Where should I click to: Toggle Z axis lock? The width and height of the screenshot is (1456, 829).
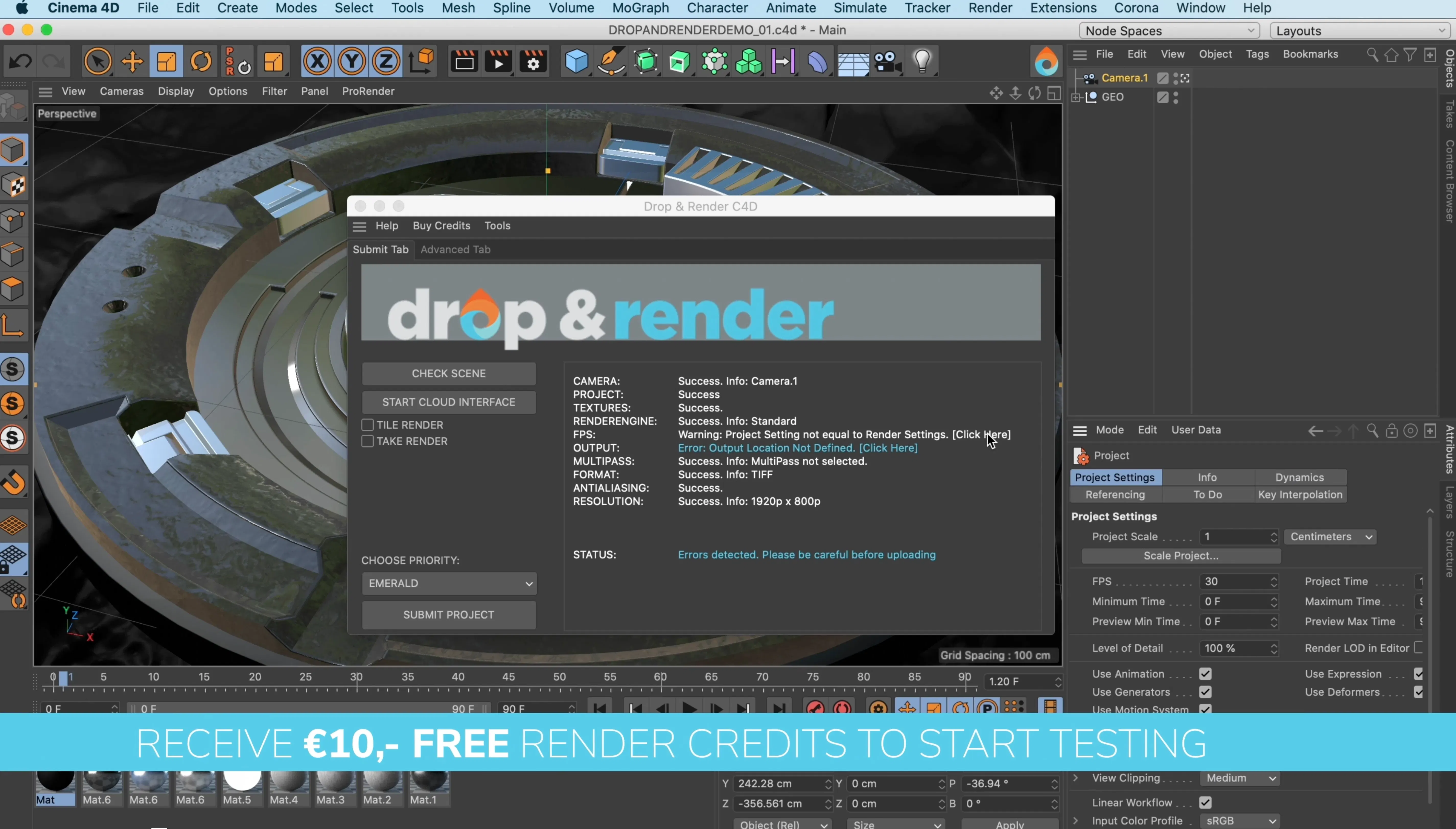coord(386,61)
